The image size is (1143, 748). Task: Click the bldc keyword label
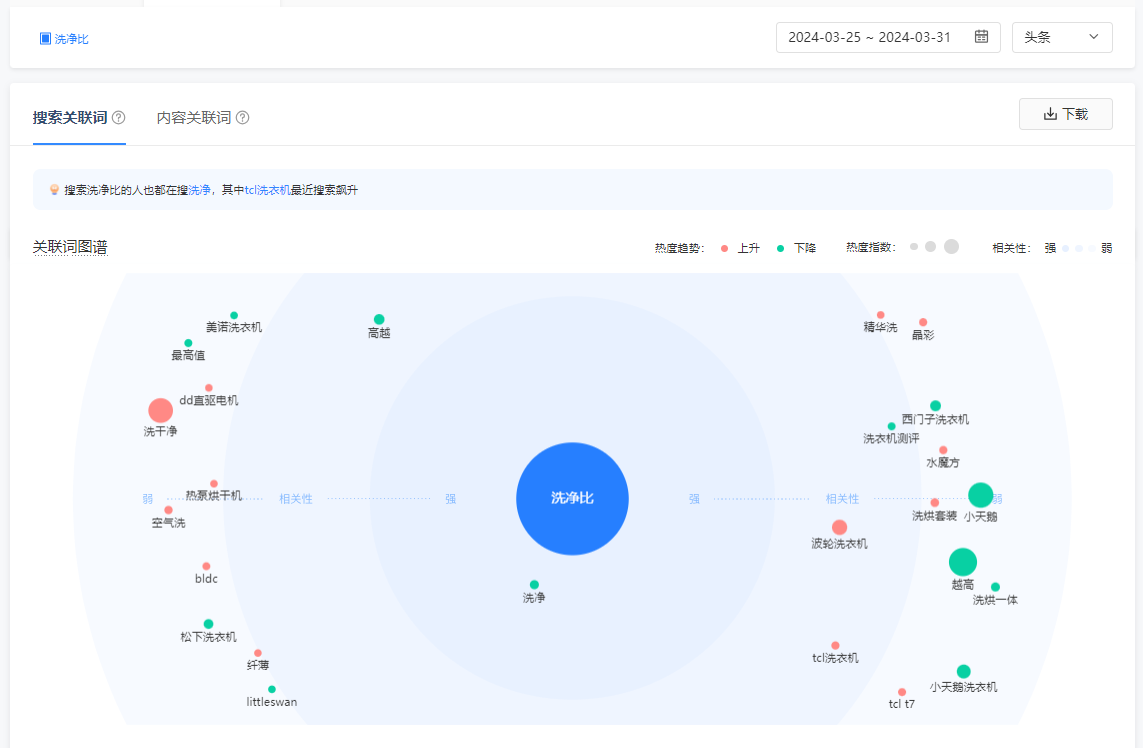point(206,579)
